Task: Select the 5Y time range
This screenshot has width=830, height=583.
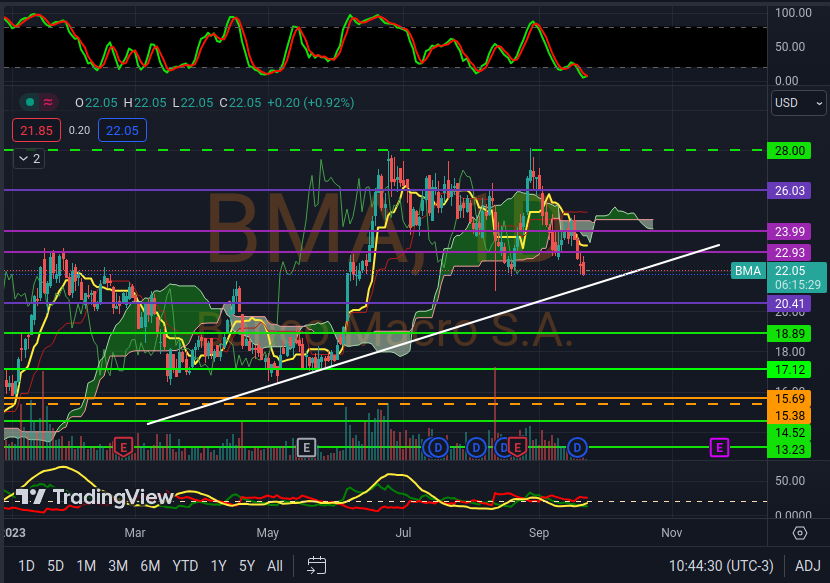Action: (247, 566)
